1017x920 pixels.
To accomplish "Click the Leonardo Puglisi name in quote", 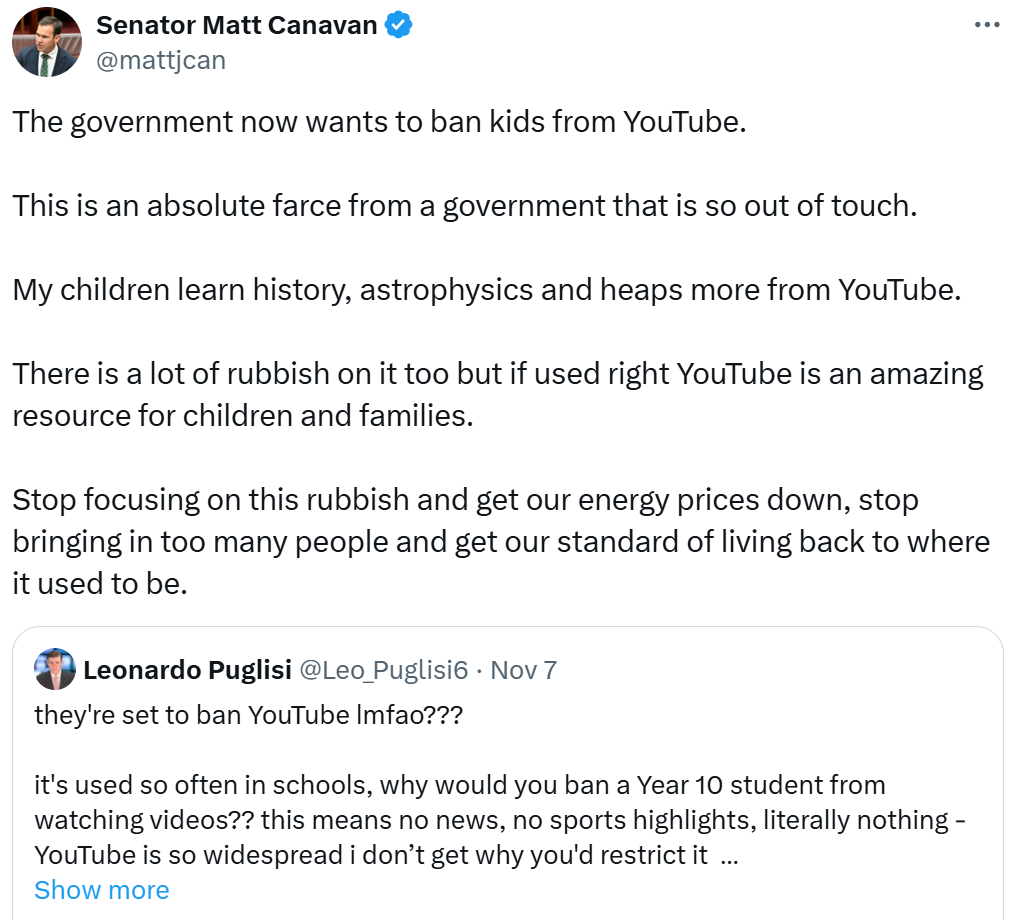I will (x=186, y=670).
